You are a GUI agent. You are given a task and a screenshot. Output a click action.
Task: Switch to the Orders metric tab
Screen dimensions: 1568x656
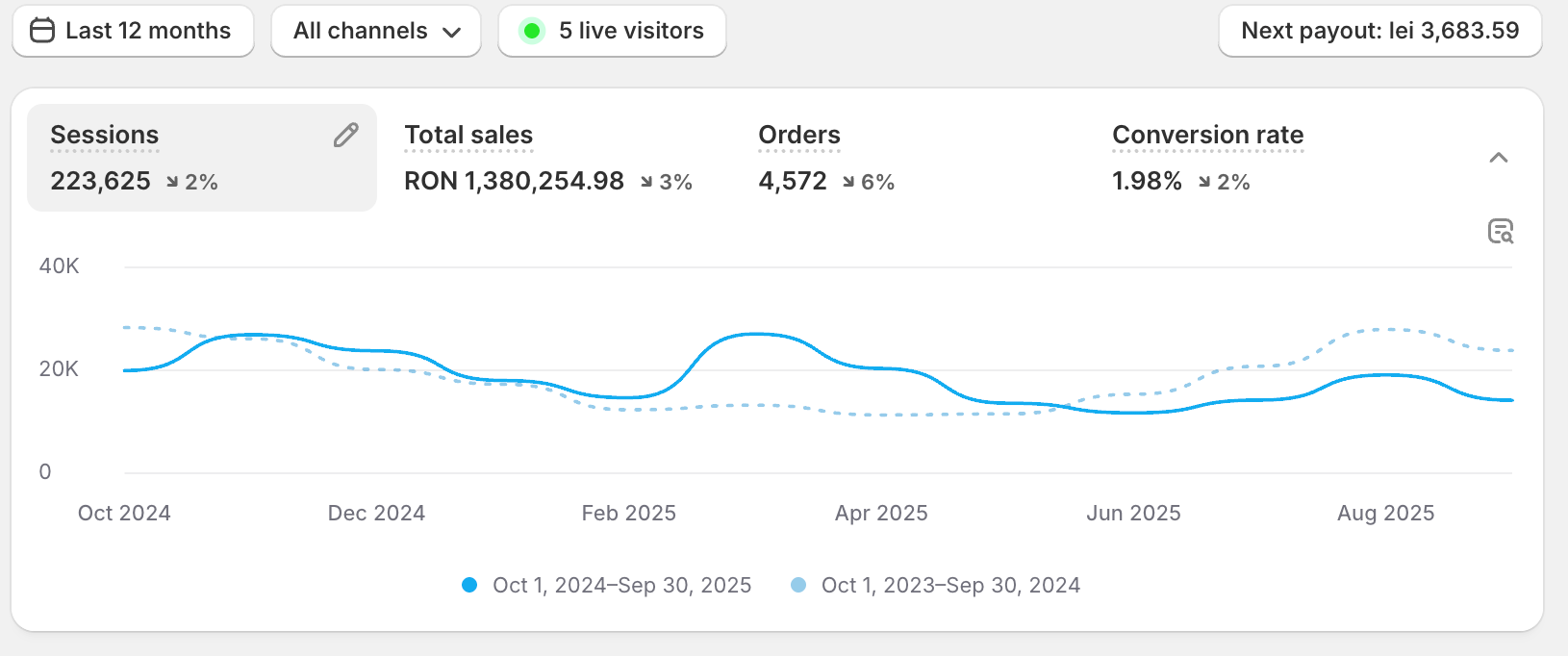[x=798, y=136]
